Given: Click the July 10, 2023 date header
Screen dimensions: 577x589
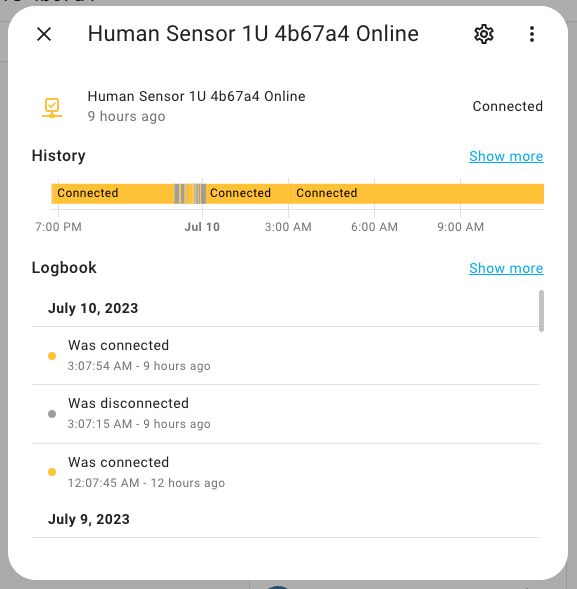Looking at the screenshot, I should [x=93, y=308].
